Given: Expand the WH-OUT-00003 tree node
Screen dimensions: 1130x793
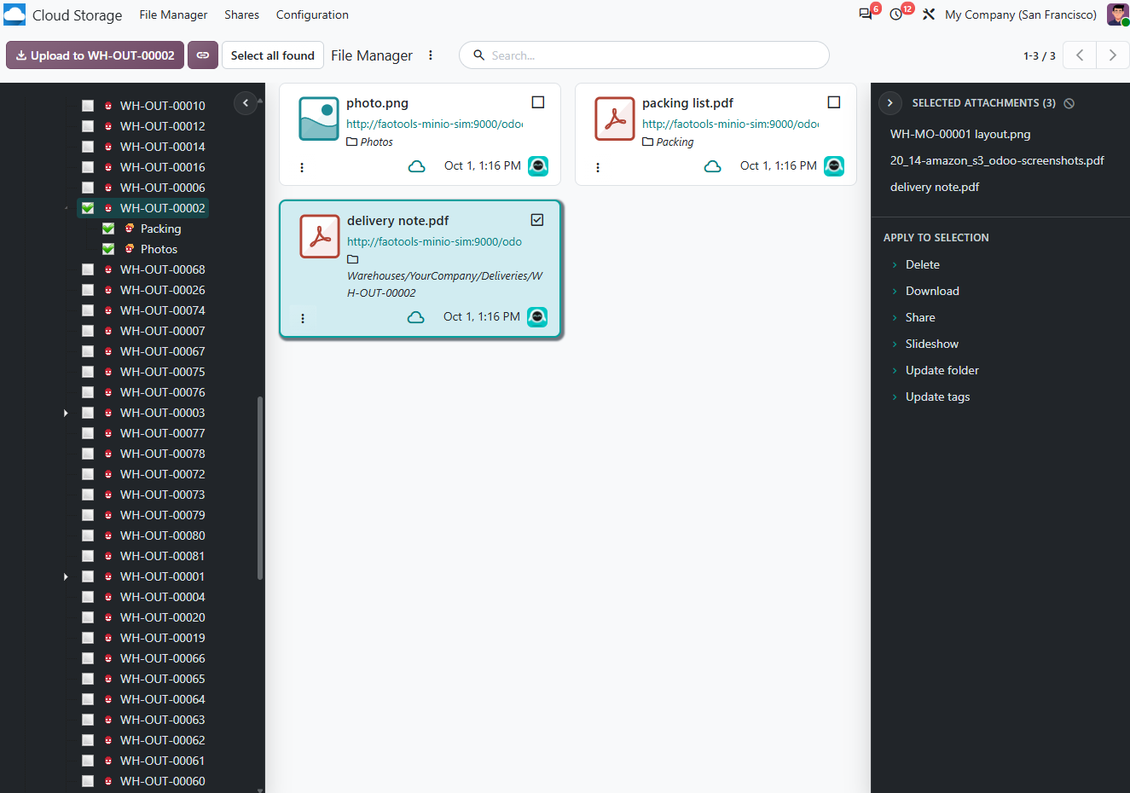Looking at the screenshot, I should [66, 413].
